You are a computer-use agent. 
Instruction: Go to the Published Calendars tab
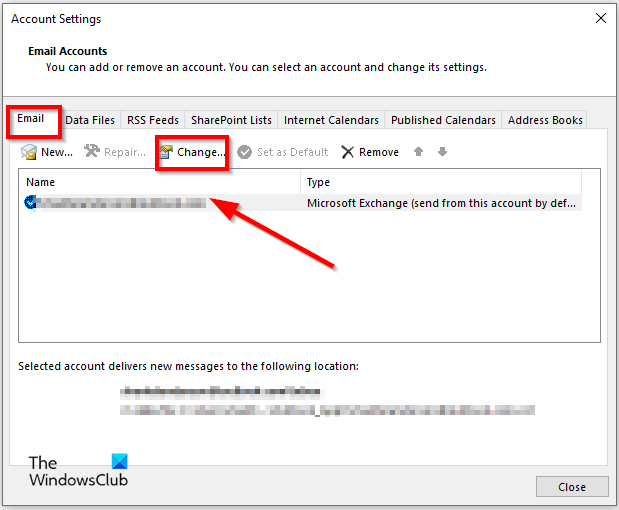(x=443, y=120)
